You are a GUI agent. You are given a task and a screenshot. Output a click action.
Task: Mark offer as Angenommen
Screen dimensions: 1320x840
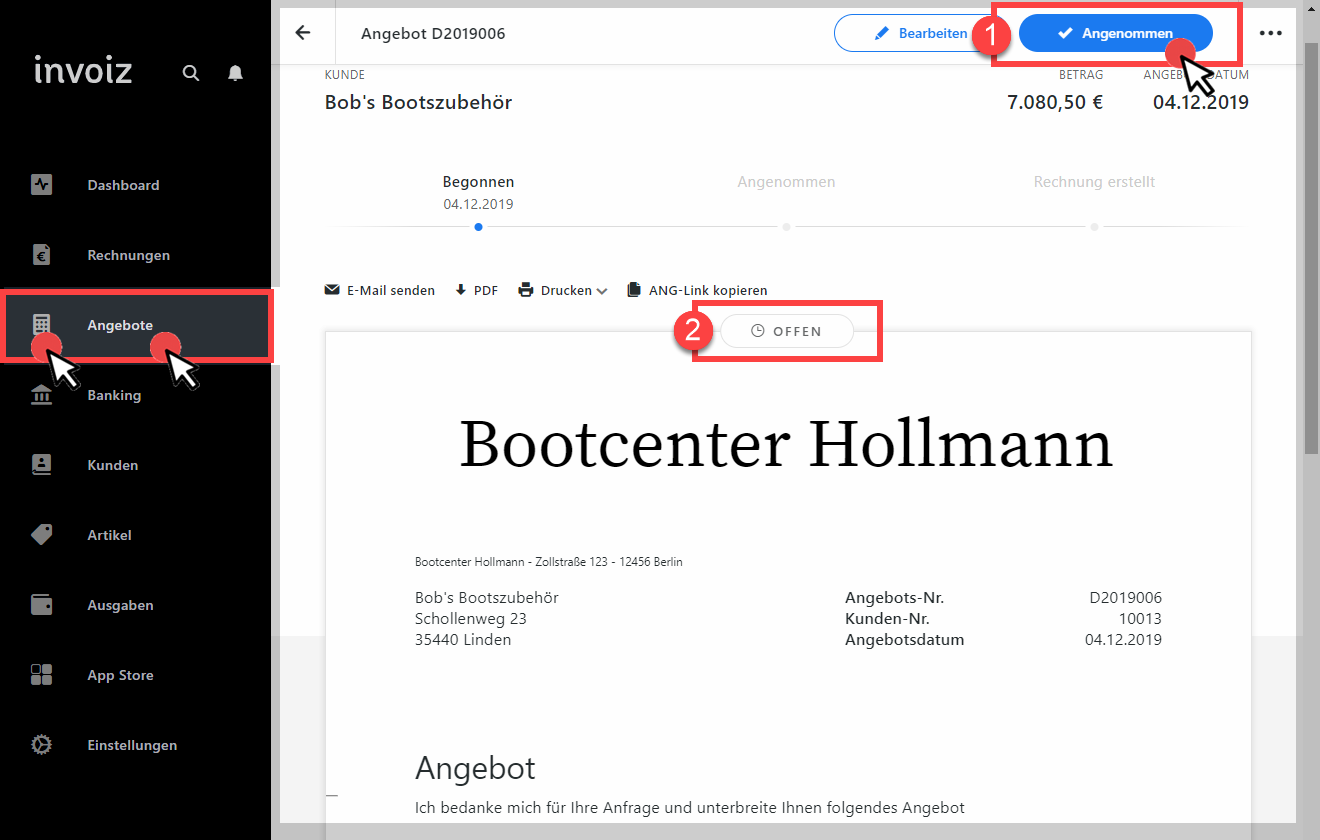[x=1115, y=33]
